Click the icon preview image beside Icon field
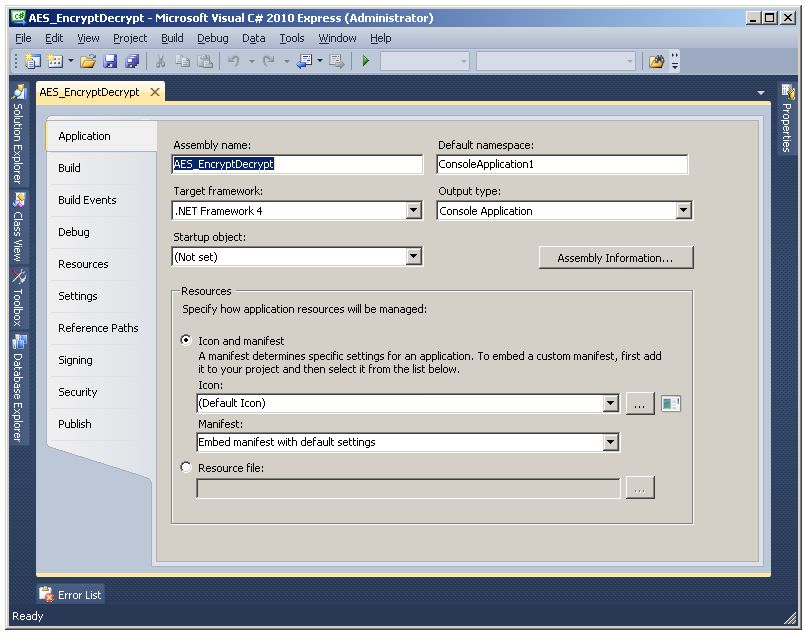The image size is (805, 634). 671,404
